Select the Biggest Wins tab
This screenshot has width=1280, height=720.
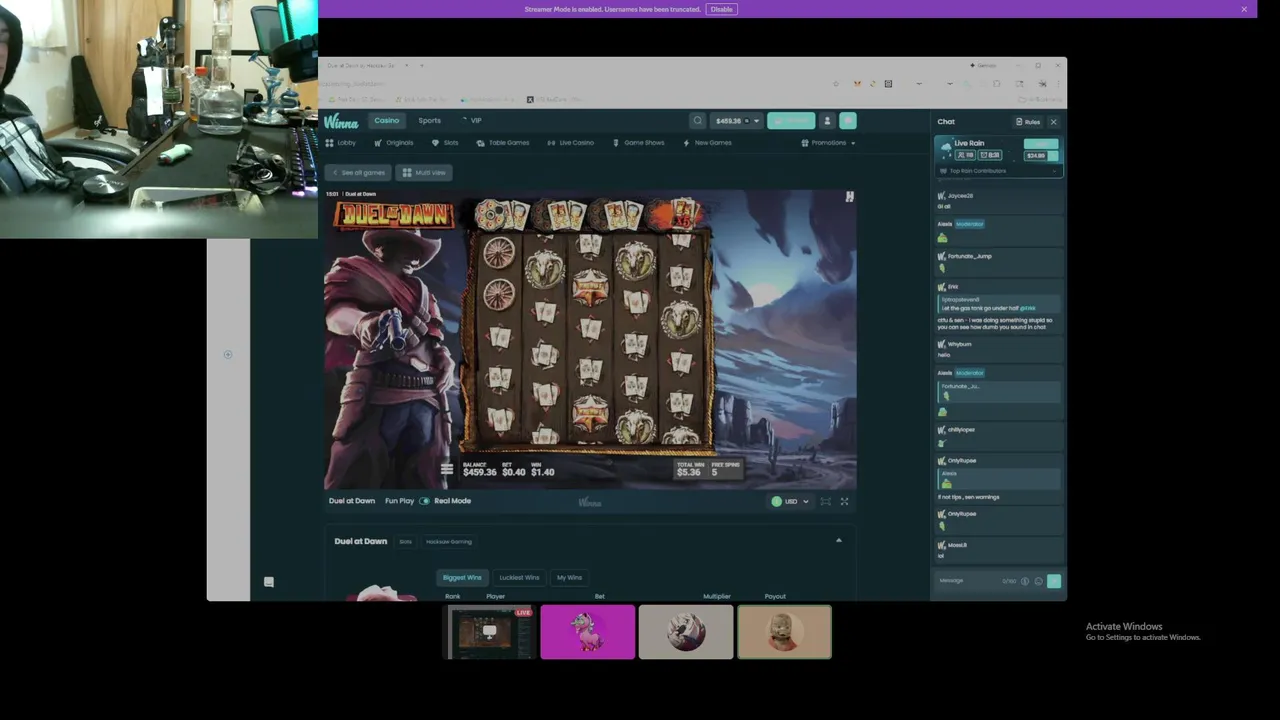pyautogui.click(x=462, y=577)
